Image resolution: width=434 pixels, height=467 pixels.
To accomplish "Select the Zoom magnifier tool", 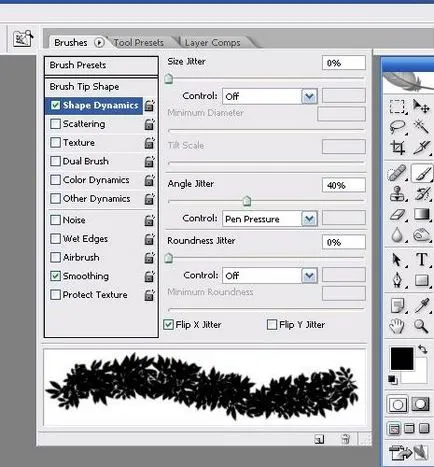I will point(421,325).
